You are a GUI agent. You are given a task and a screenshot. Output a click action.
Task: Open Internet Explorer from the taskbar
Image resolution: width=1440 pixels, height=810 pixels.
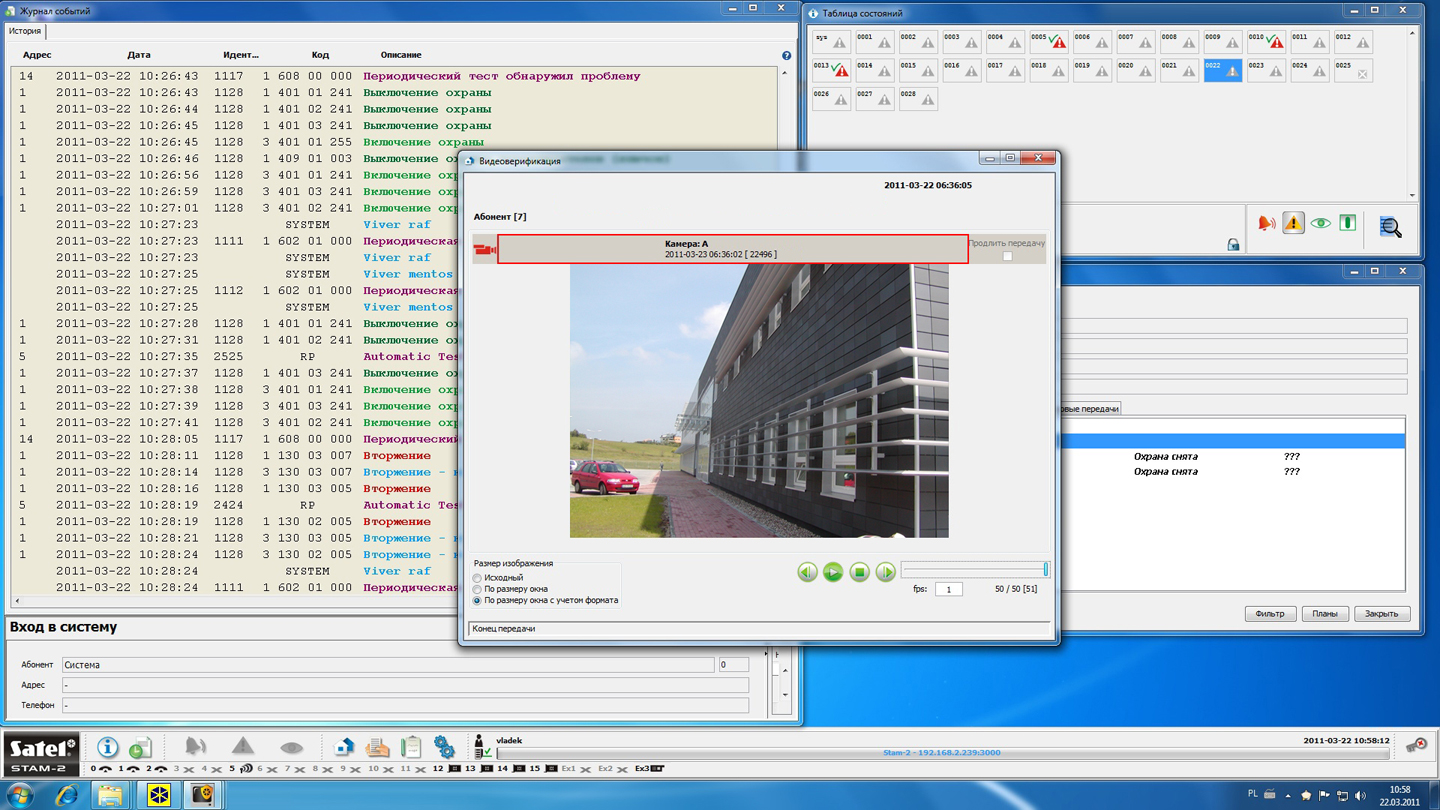point(66,795)
